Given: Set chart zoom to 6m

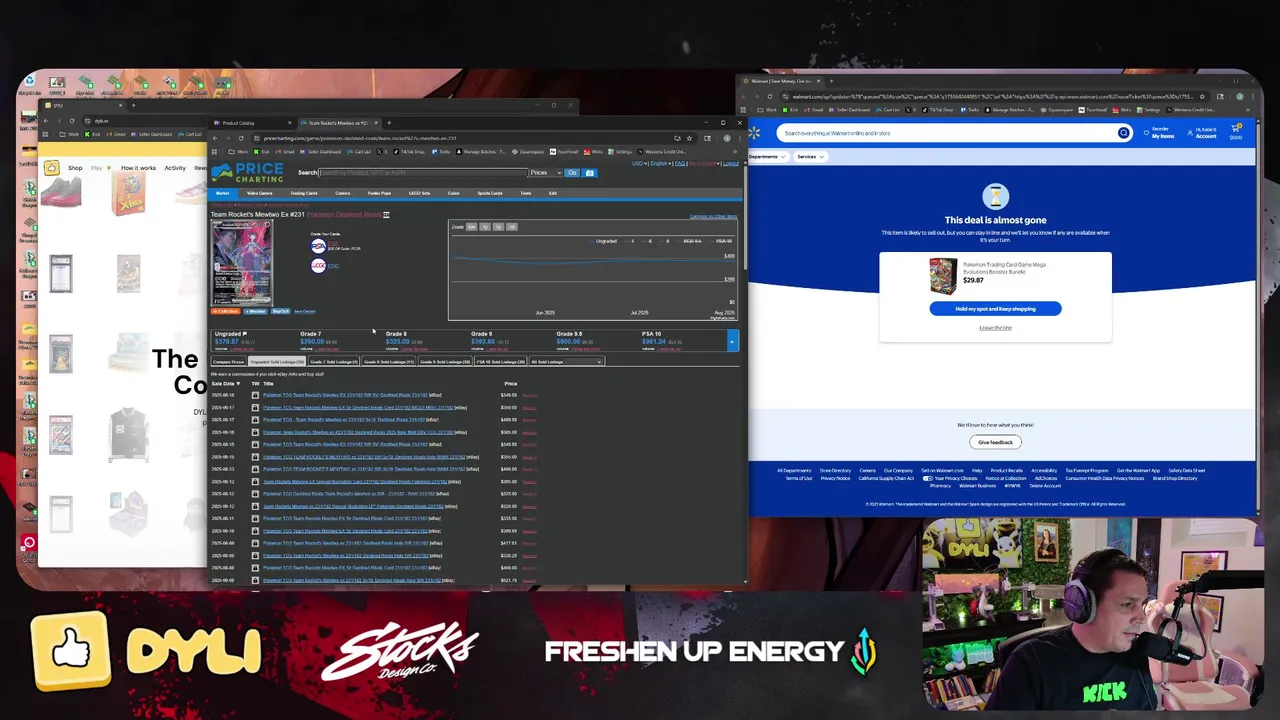Looking at the screenshot, I should pyautogui.click(x=472, y=227).
